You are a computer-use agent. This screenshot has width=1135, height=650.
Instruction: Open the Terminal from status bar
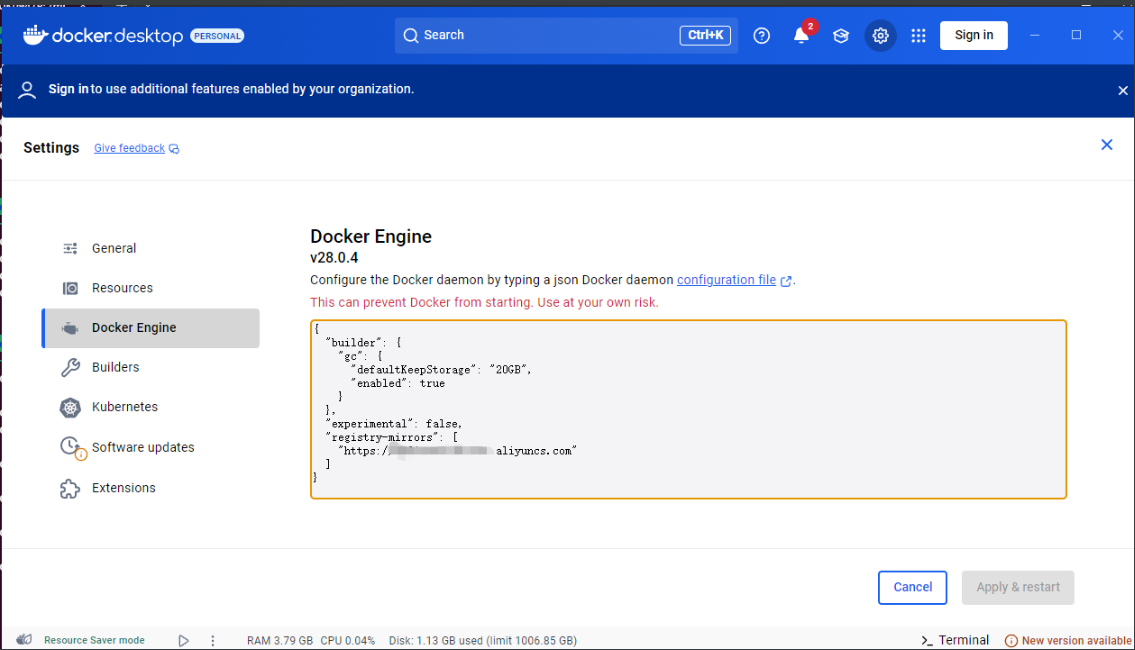(x=955, y=640)
